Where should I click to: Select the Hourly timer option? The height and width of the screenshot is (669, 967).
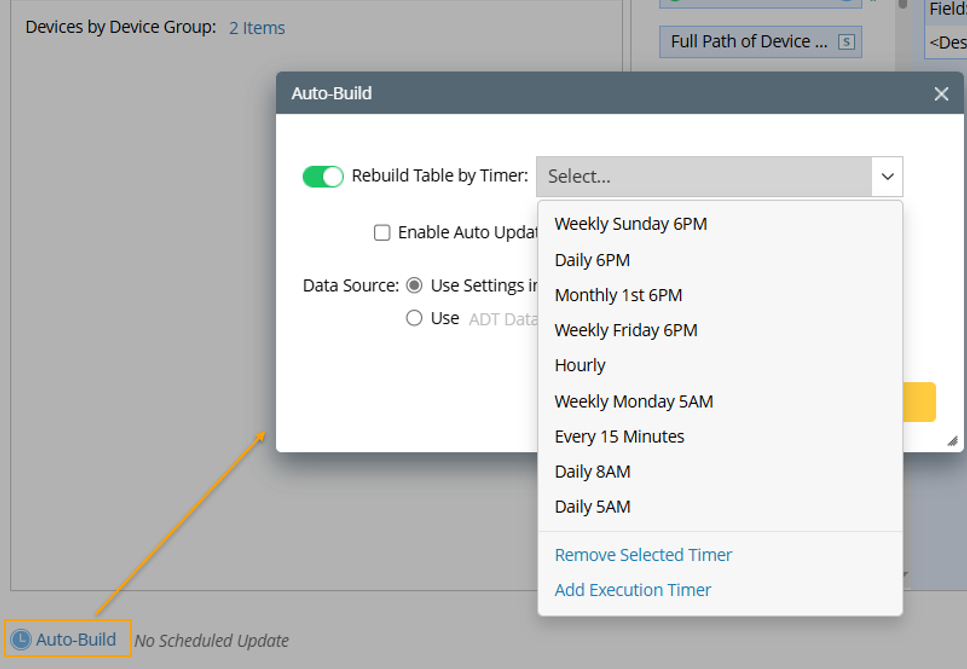point(580,365)
